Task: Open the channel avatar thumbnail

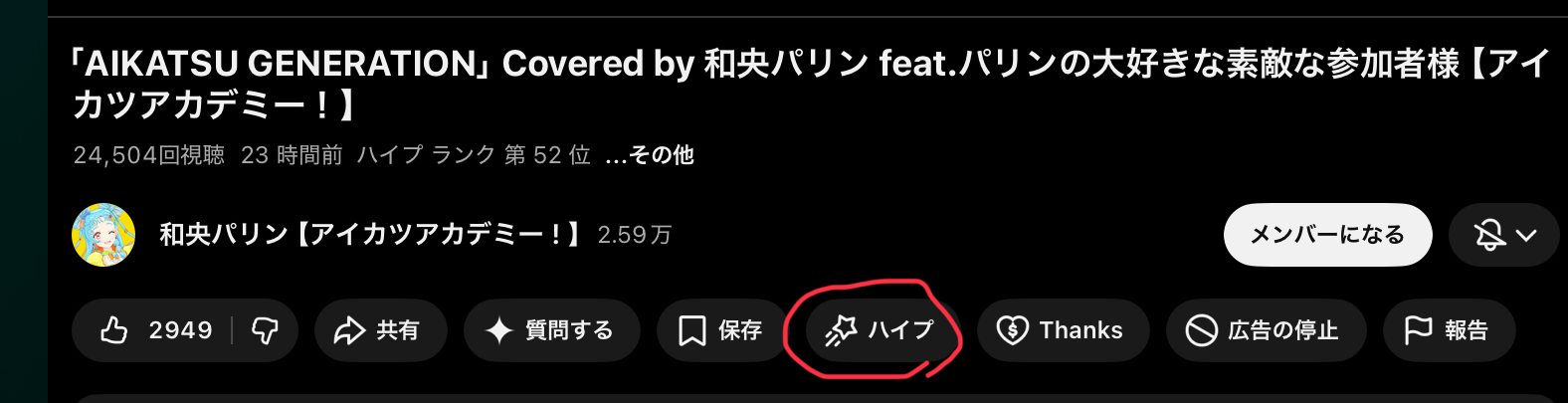Action: (x=103, y=235)
